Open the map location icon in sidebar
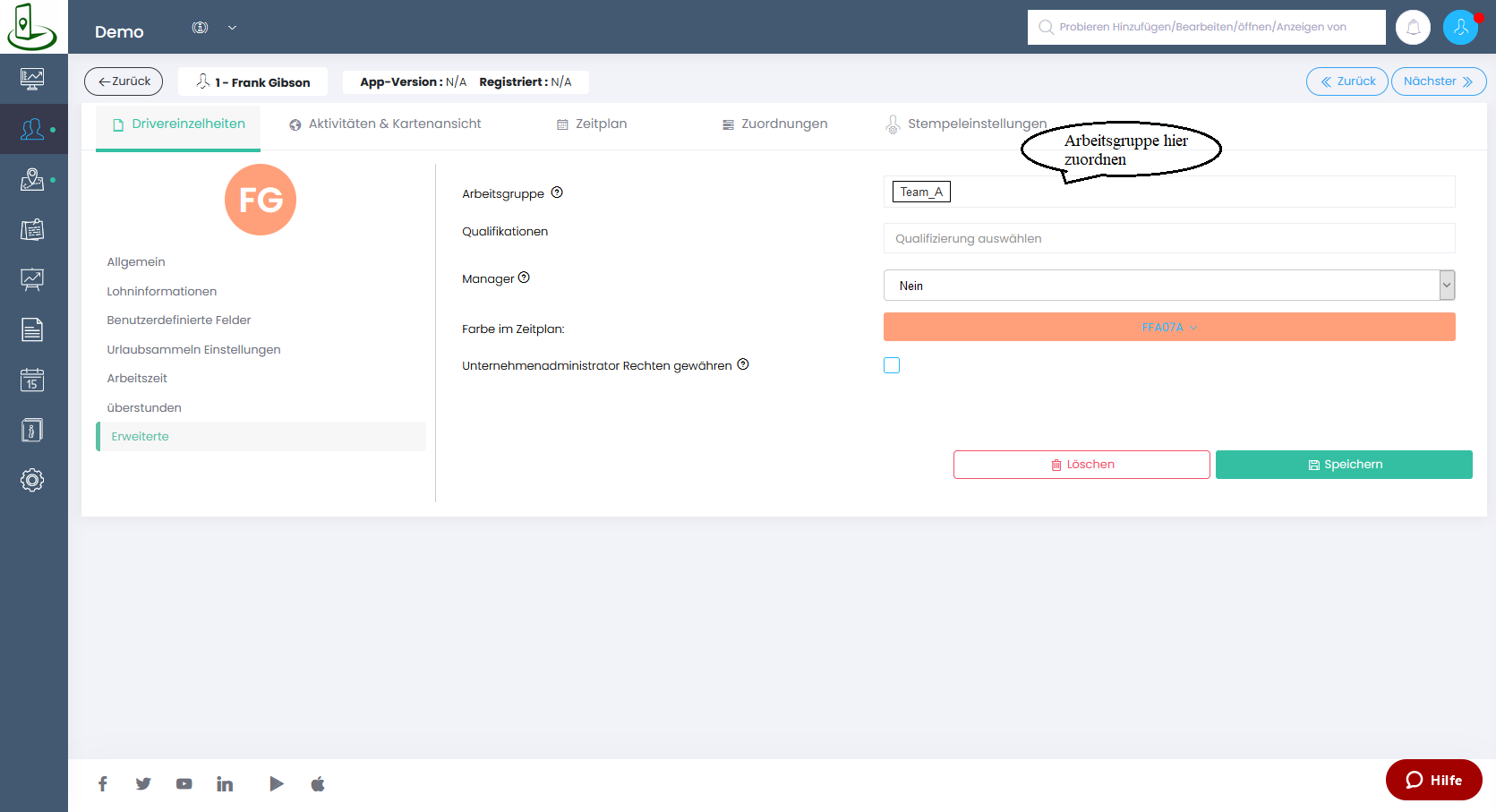The width and height of the screenshot is (1496, 812). 32,179
